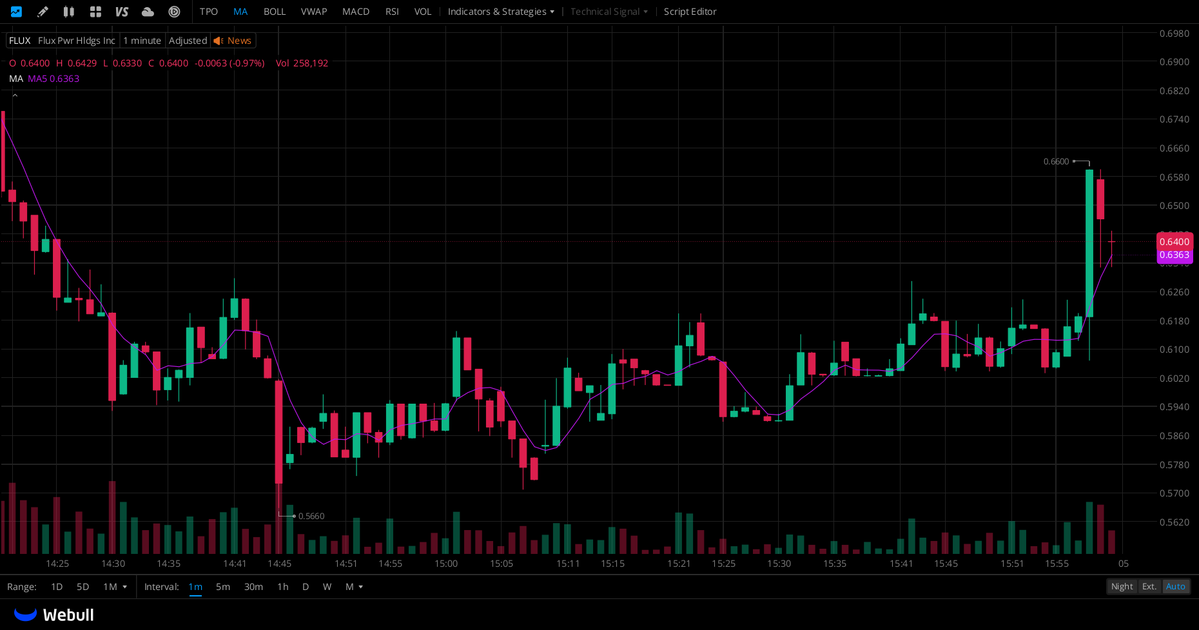Click the Webull logo
This screenshot has height=630, width=1199.
coord(54,615)
